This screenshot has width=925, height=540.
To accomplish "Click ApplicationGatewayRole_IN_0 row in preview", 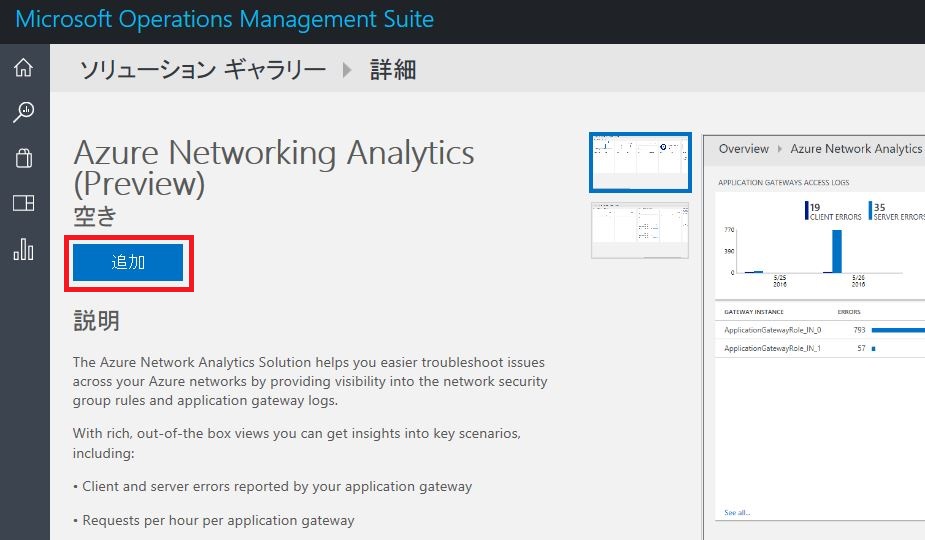I will [x=820, y=330].
